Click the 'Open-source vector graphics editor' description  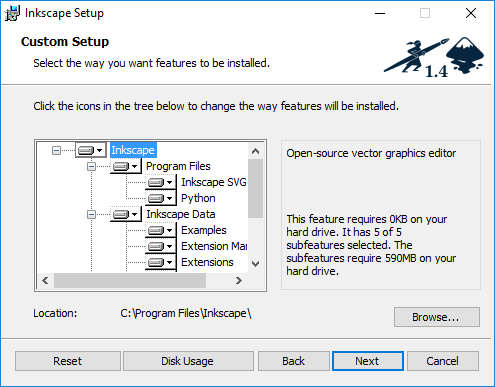click(x=371, y=153)
